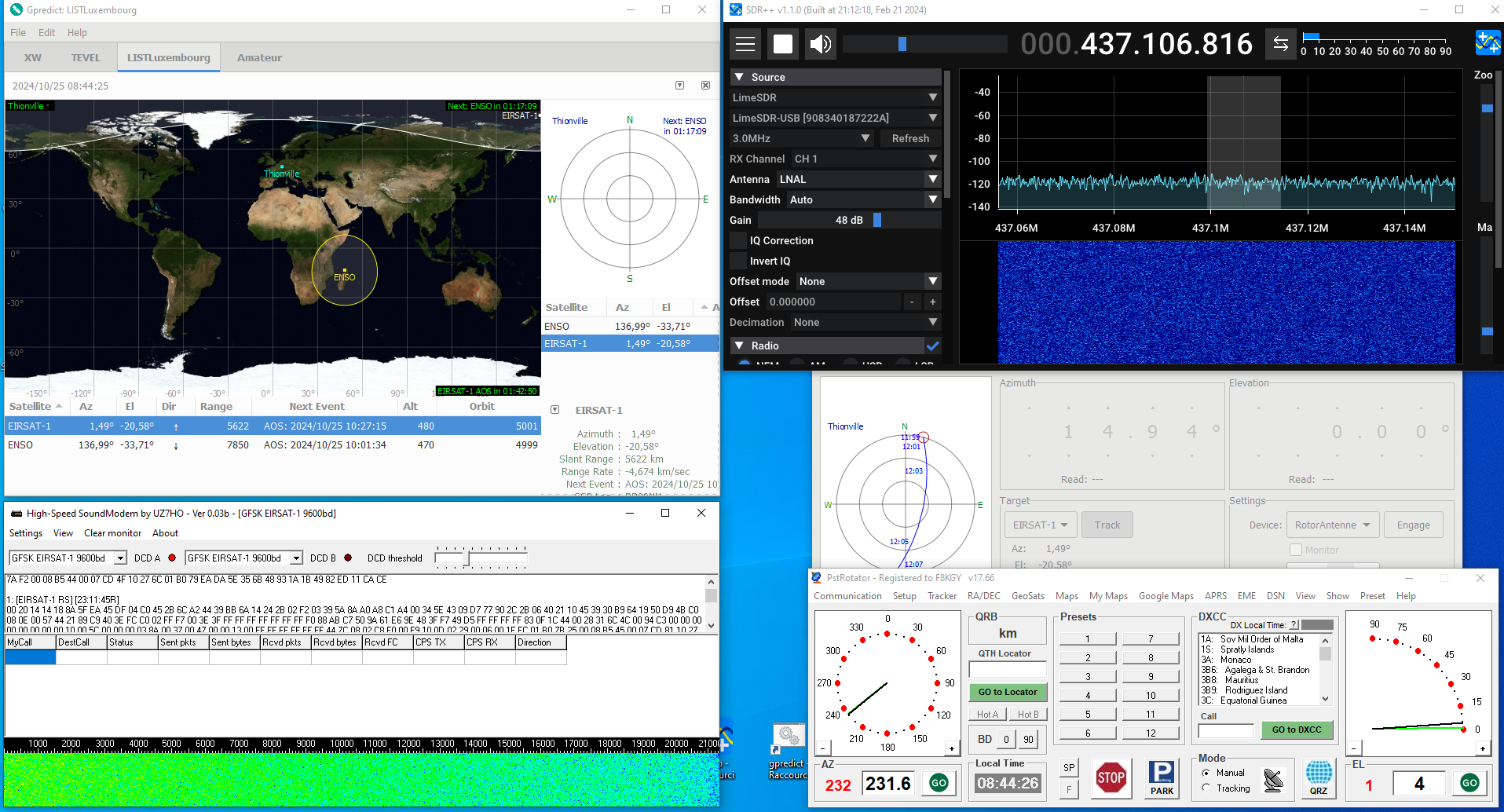Viewport: 1504px width, 812px height.
Task: Check the Monitor checkbox in rotator control
Action: [1296, 550]
